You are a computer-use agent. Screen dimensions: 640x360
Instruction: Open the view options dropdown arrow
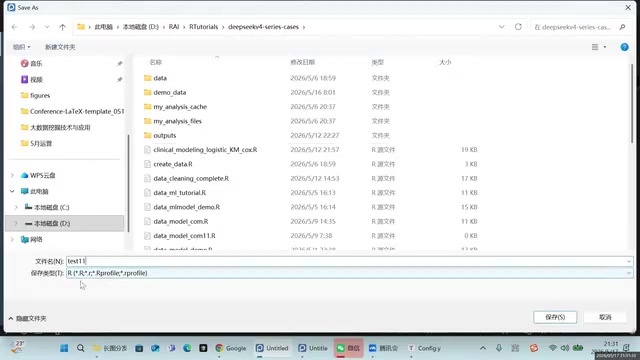605,47
